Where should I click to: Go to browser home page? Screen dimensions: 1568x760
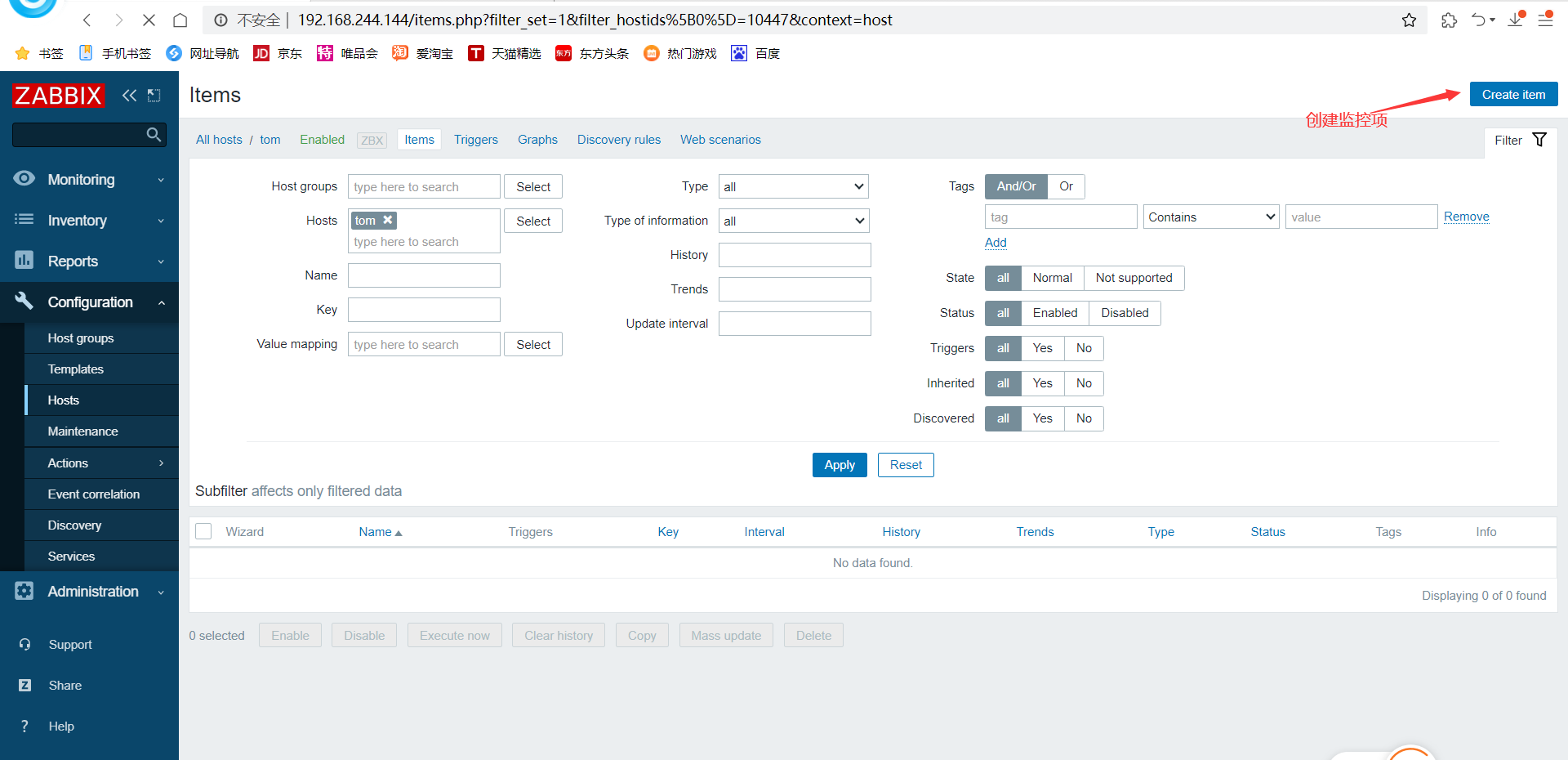click(180, 20)
